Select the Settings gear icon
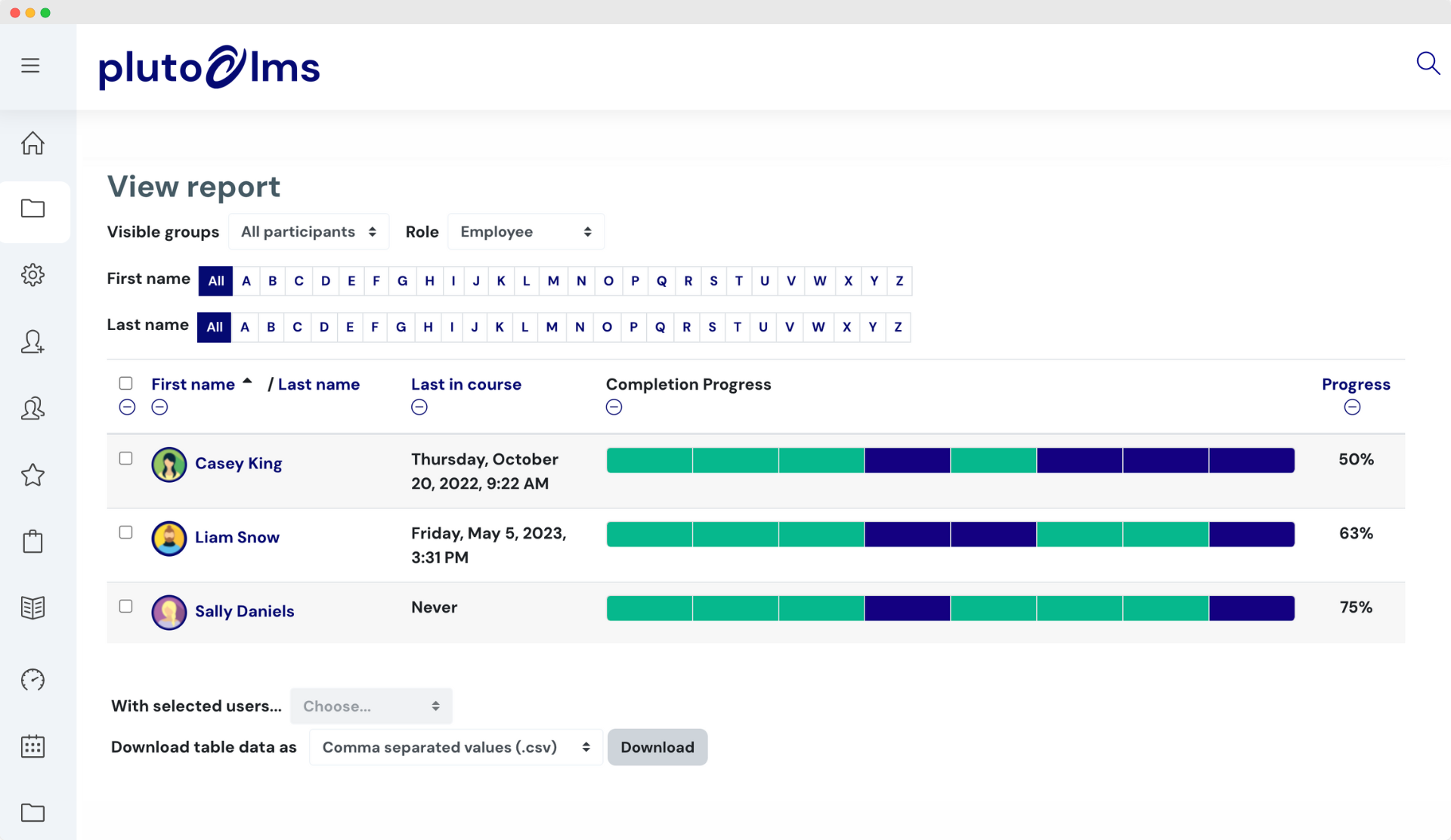 click(32, 275)
